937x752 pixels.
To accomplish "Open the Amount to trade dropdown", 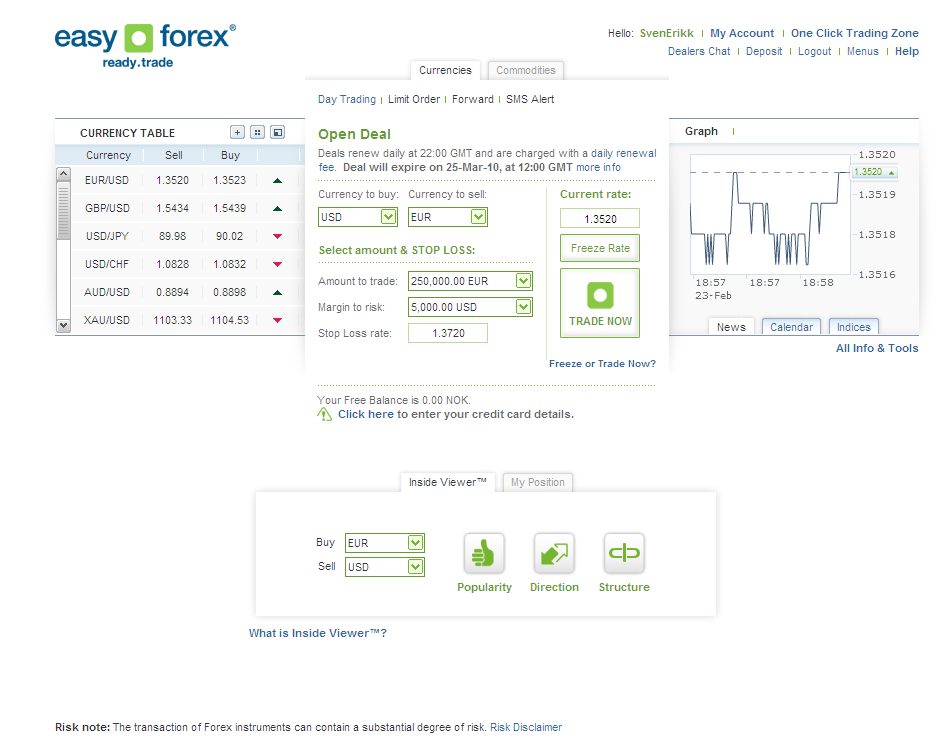I will [x=523, y=280].
